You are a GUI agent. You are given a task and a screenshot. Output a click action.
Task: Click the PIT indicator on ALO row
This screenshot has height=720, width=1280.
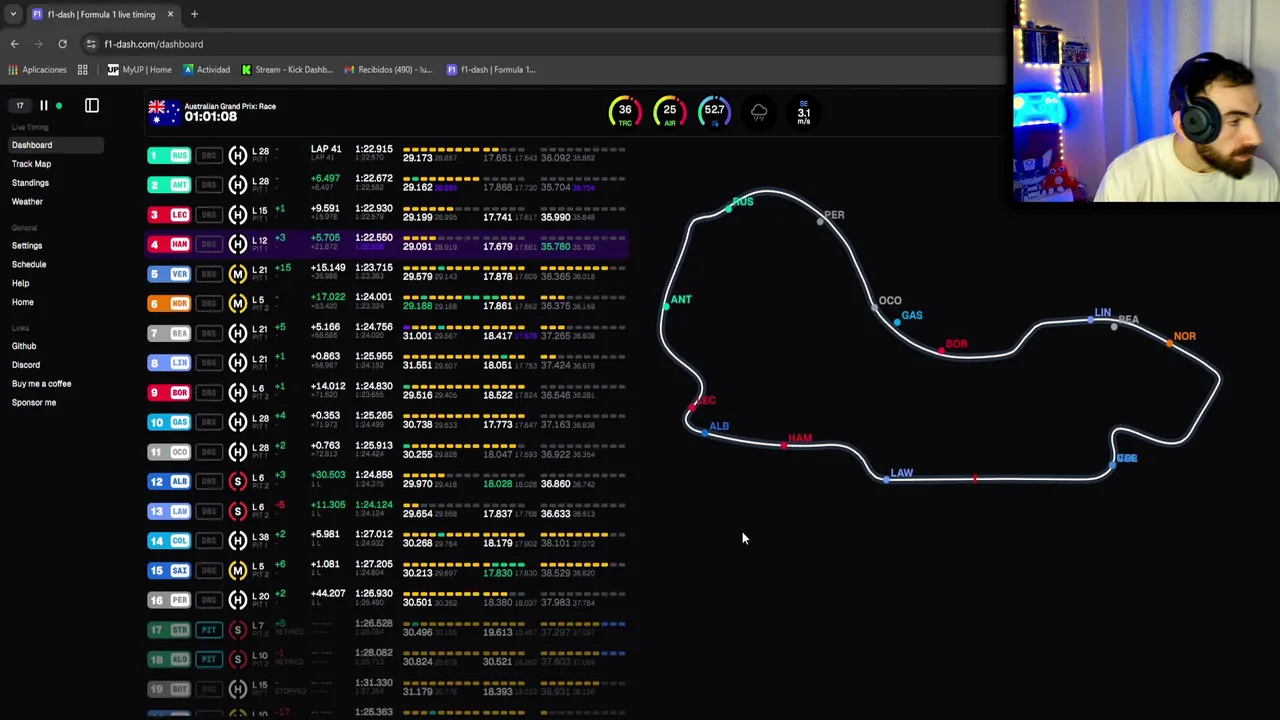(x=208, y=659)
